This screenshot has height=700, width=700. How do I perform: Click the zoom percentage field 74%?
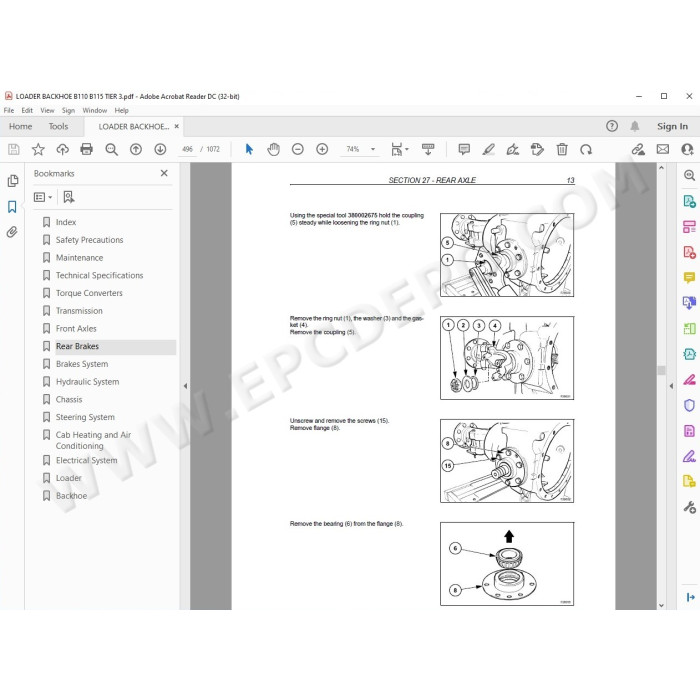click(x=353, y=149)
